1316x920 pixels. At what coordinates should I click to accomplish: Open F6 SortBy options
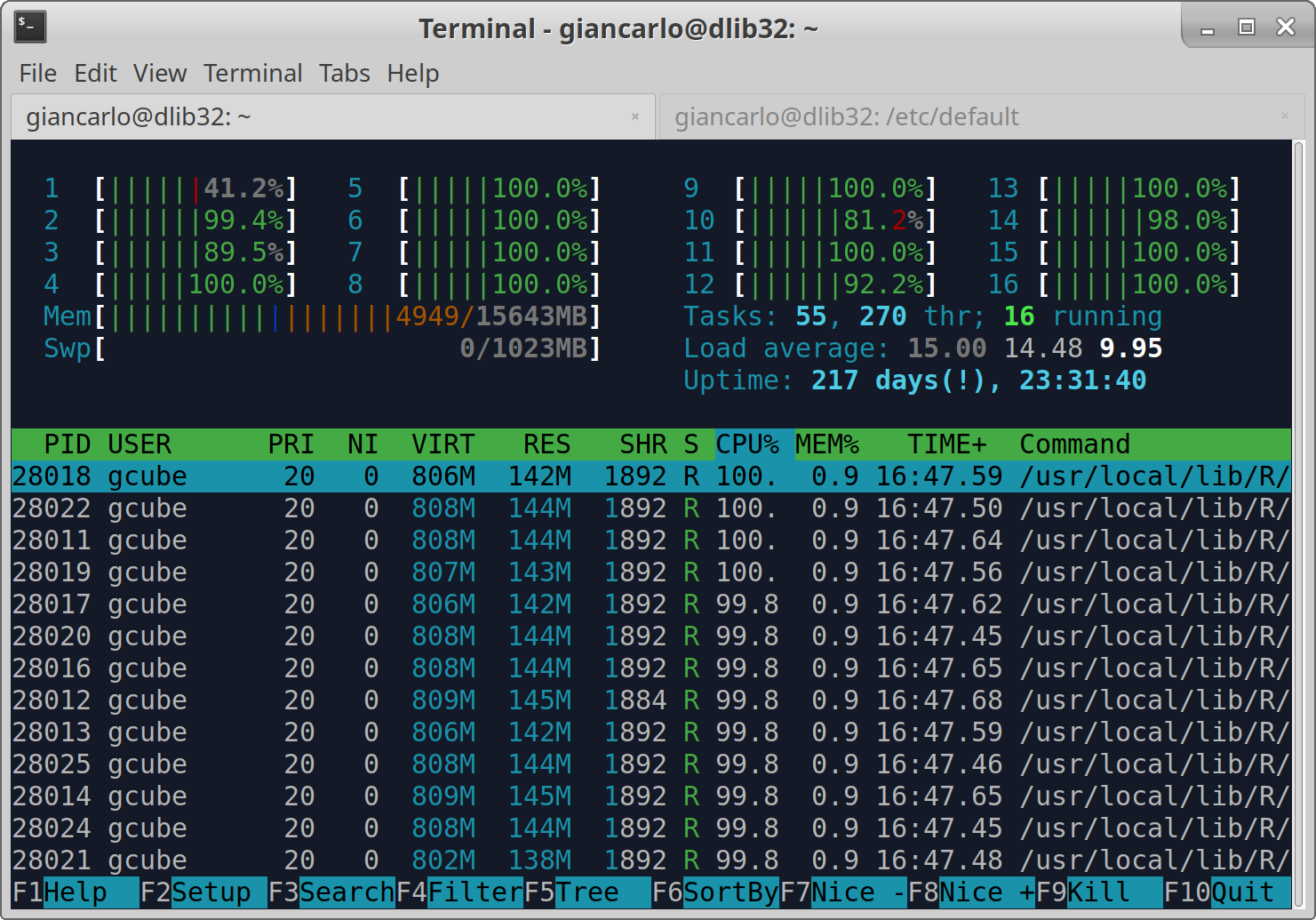tap(714, 892)
